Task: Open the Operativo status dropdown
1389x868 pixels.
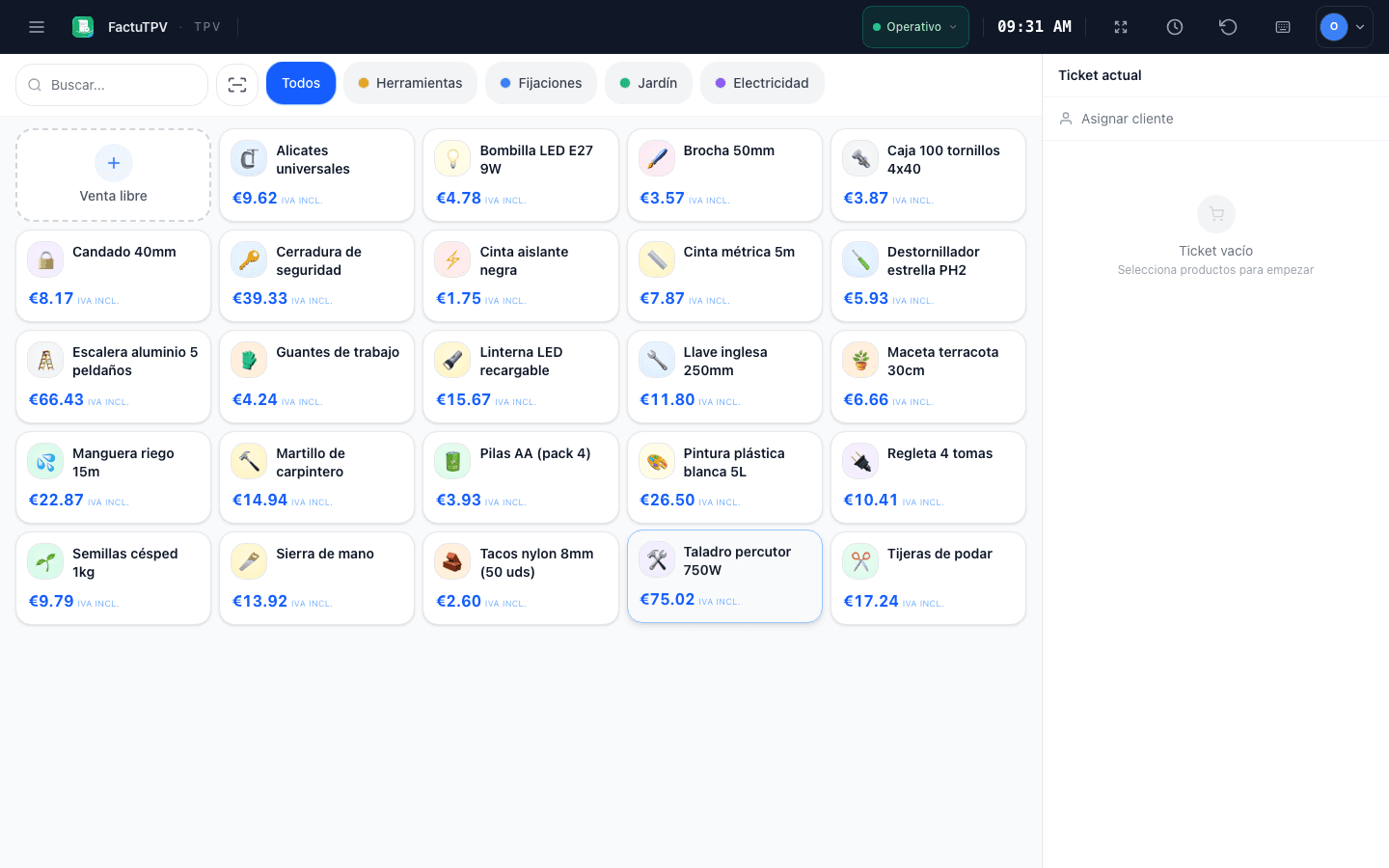Action: [915, 27]
